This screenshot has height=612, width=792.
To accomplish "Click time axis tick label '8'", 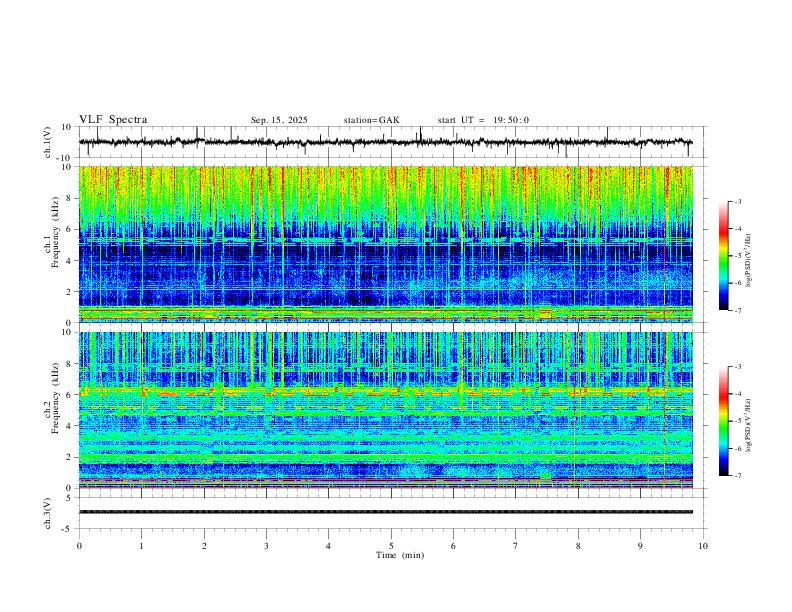I will point(578,546).
